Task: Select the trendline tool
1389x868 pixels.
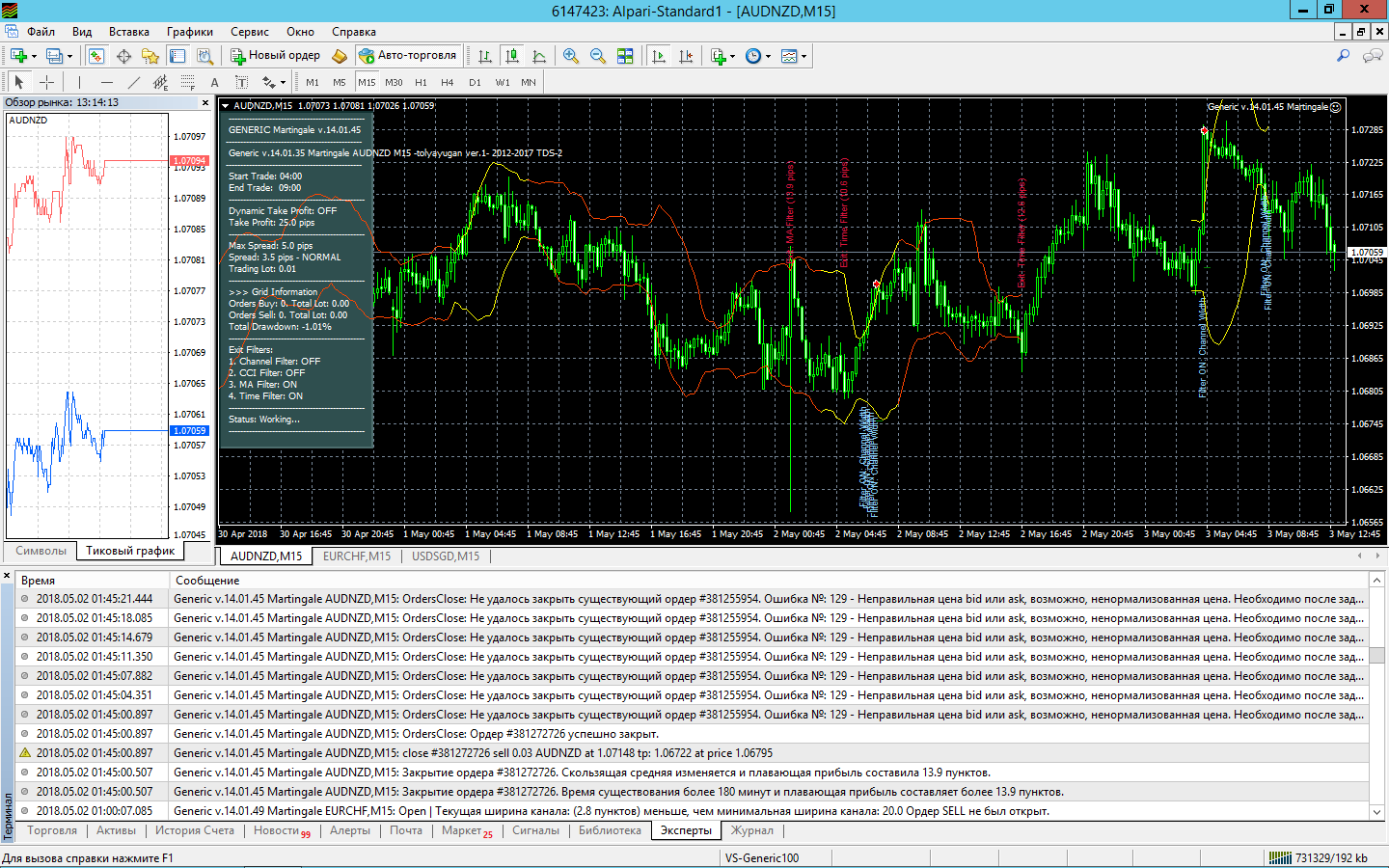Action: click(x=134, y=82)
